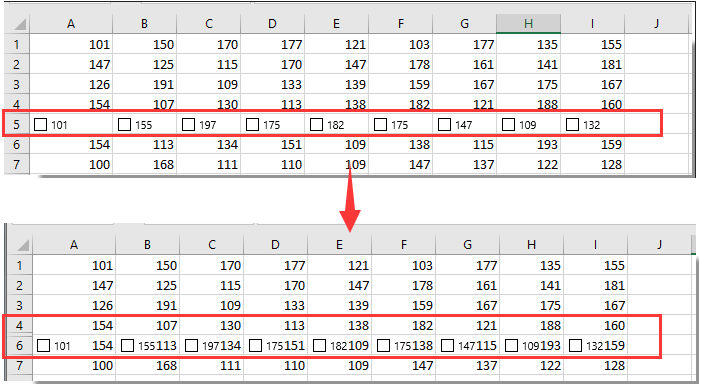Screen dimensions: 704x388
Task: Select row 1 header in upper sheet
Action: [x=17, y=44]
